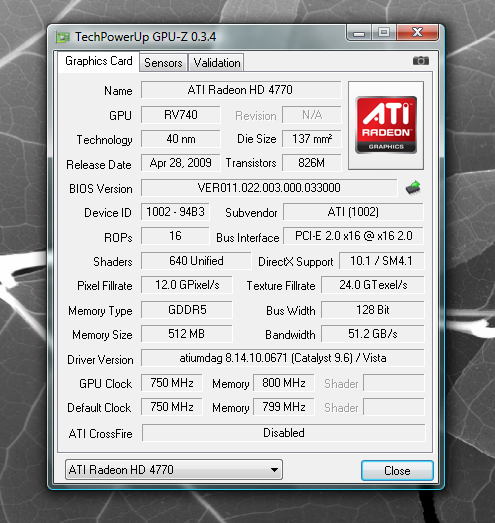Minimize the GPU-Z window
Screen dimensions: 495x523
click(359, 33)
